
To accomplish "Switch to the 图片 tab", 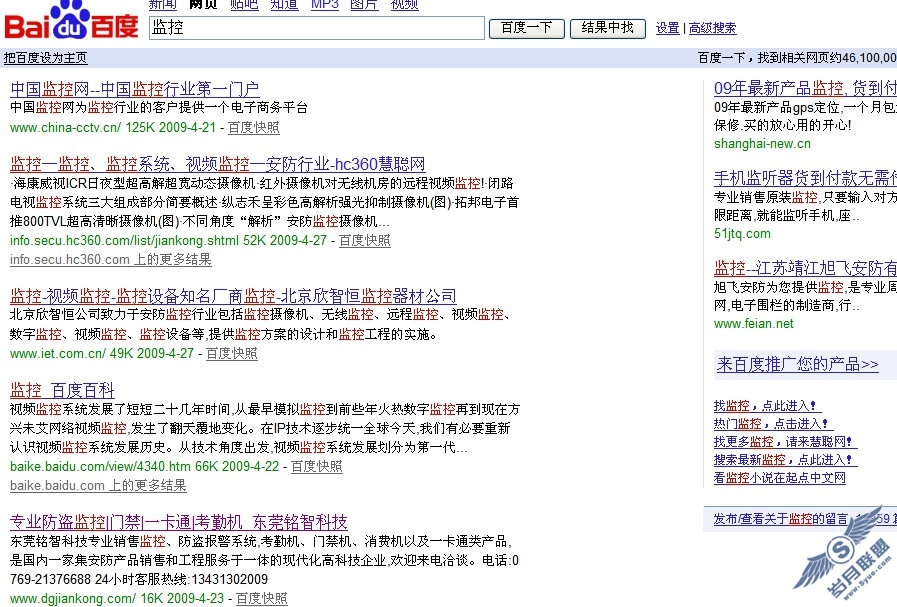I will coord(364,5).
